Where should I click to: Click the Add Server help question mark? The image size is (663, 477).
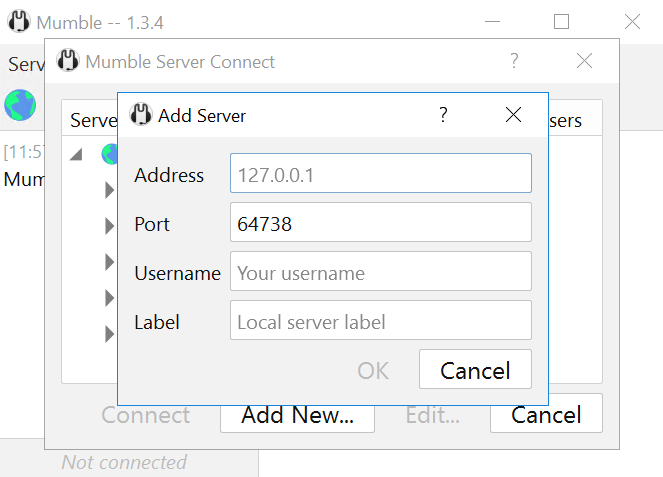click(x=443, y=115)
